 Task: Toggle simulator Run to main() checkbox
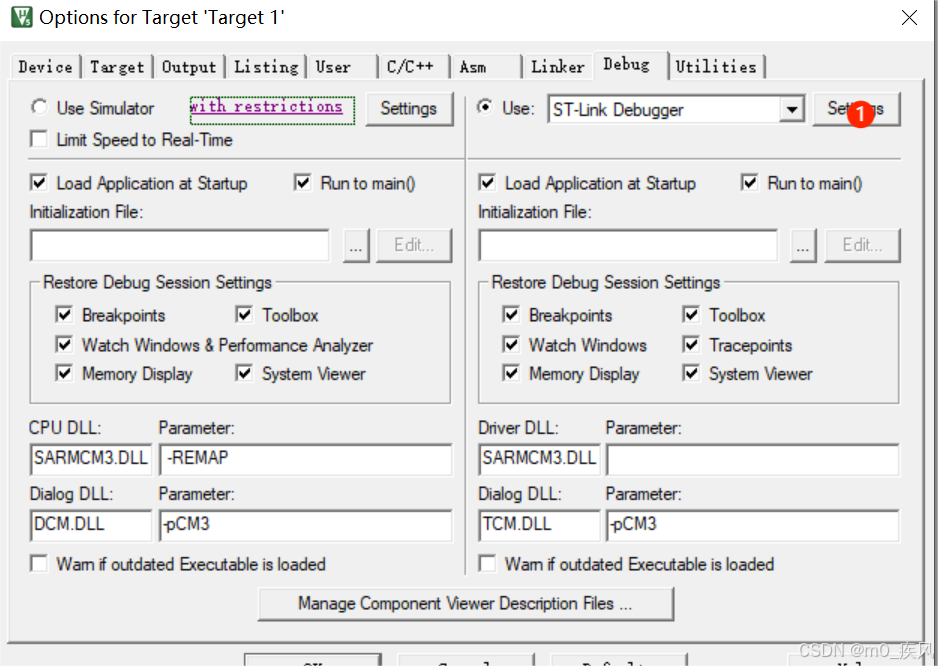[x=303, y=183]
